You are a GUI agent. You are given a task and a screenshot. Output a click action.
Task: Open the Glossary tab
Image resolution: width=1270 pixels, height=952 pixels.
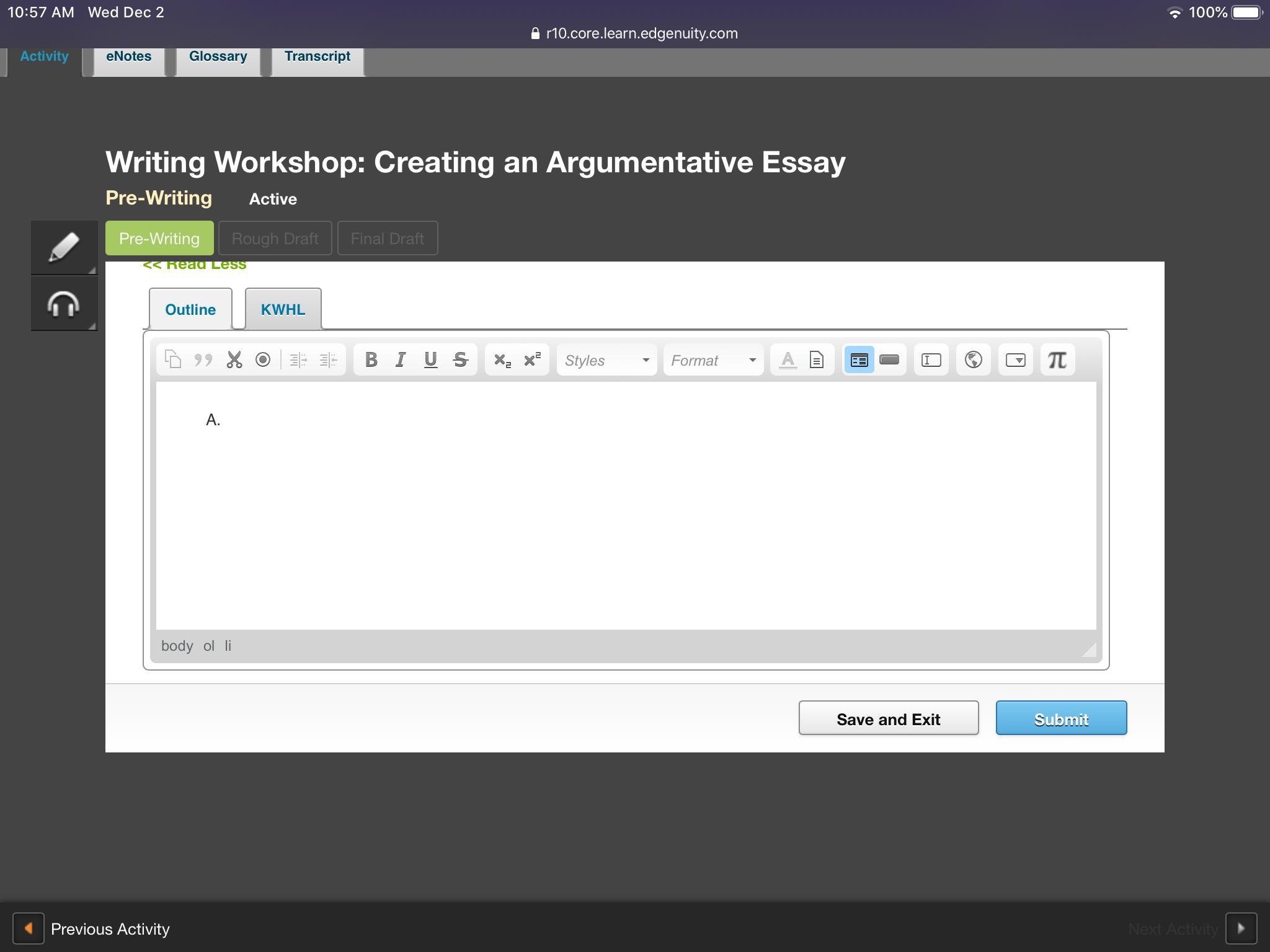(218, 56)
